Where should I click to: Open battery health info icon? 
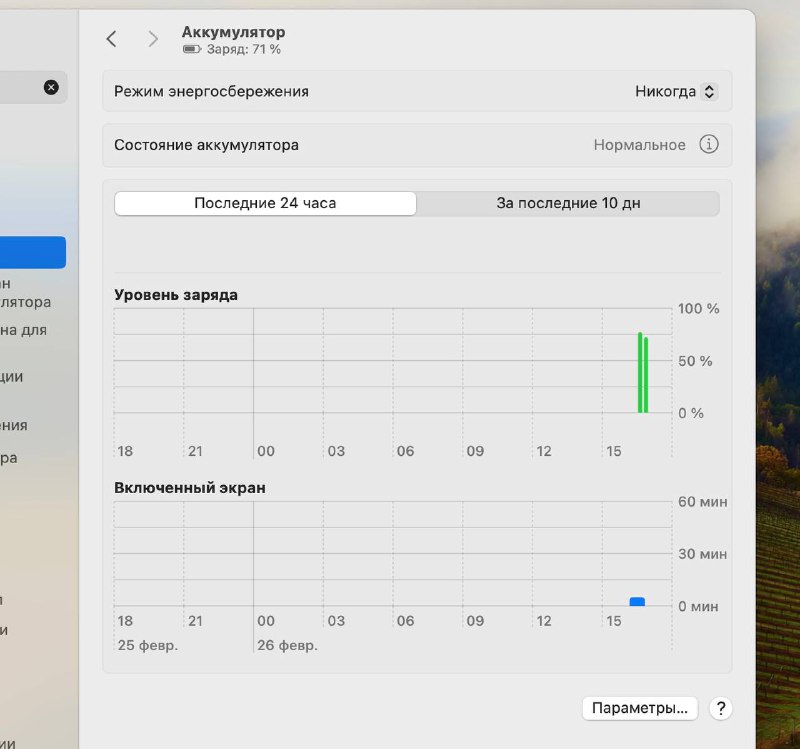(x=709, y=144)
